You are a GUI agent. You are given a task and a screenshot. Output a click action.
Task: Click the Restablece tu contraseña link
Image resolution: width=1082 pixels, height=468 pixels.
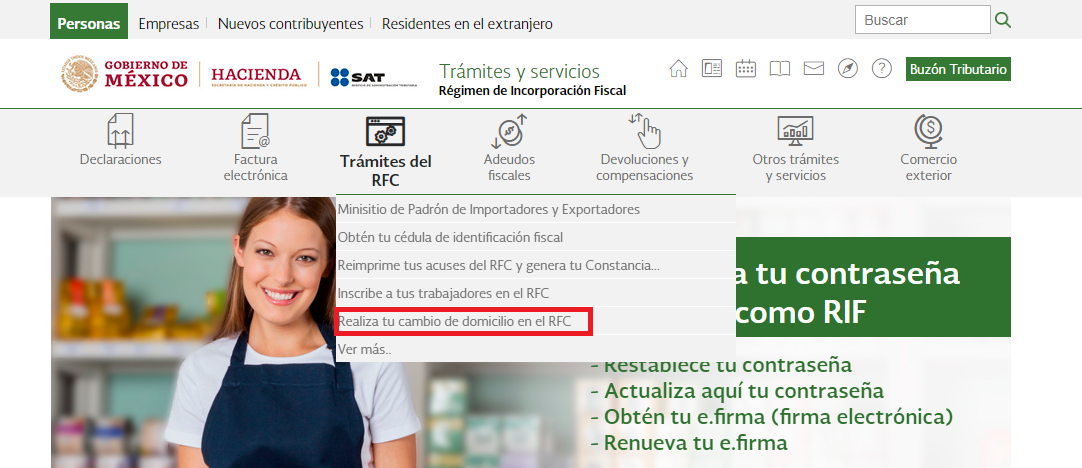(x=721, y=364)
